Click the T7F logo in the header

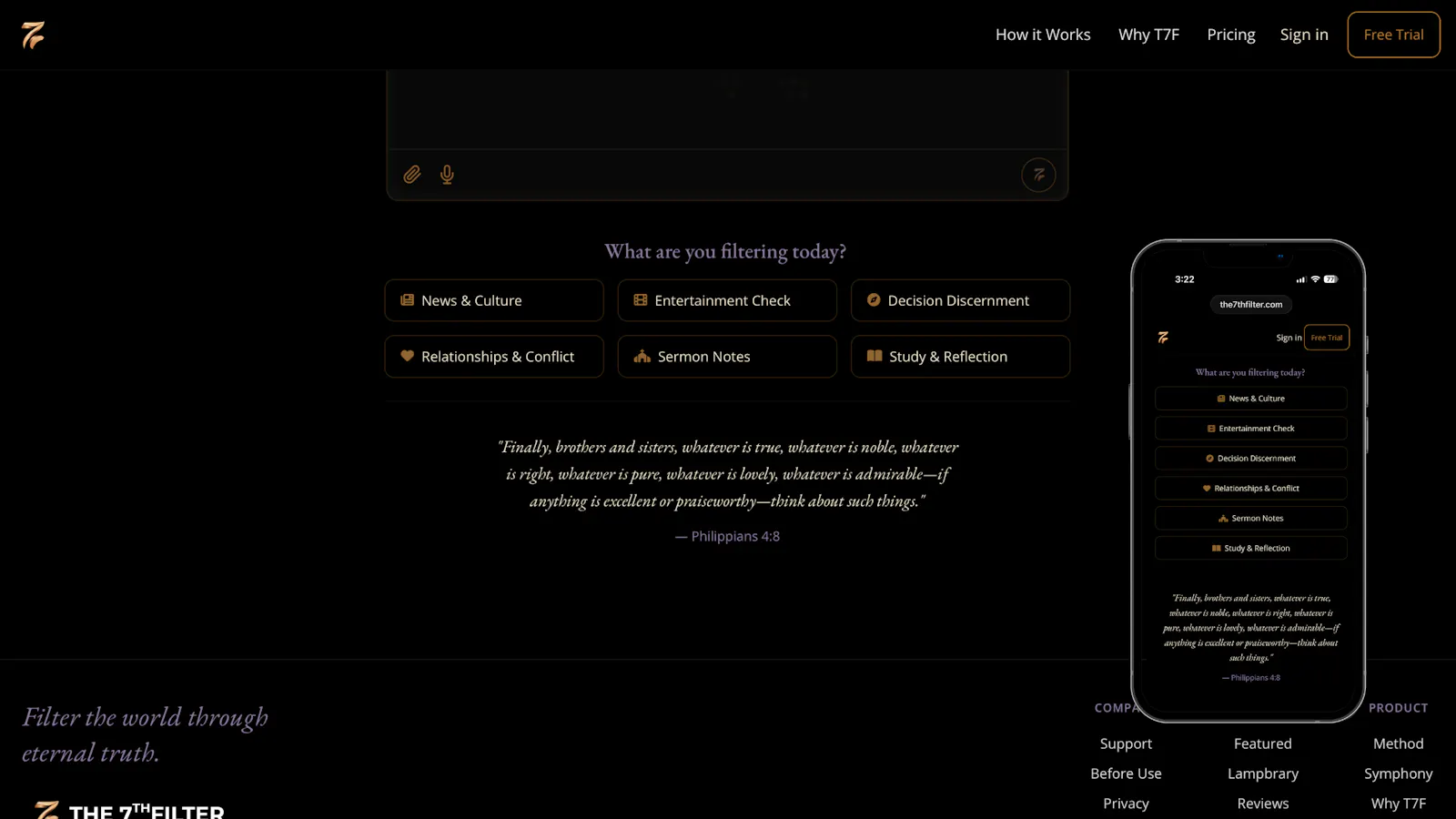pos(33,35)
